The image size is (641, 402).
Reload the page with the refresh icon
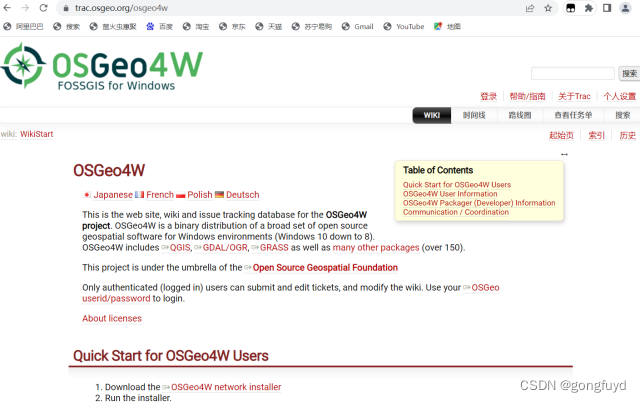click(44, 8)
